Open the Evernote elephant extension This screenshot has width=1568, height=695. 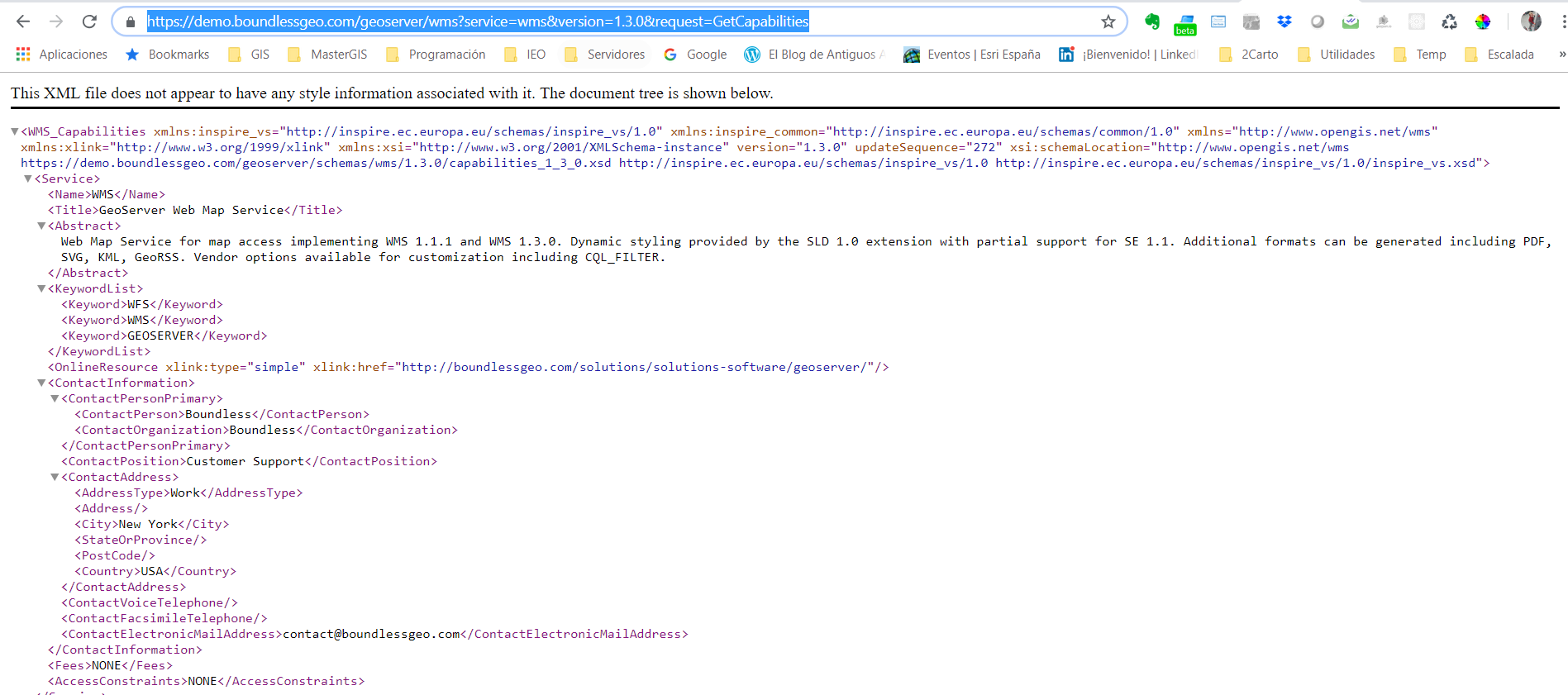(1152, 21)
